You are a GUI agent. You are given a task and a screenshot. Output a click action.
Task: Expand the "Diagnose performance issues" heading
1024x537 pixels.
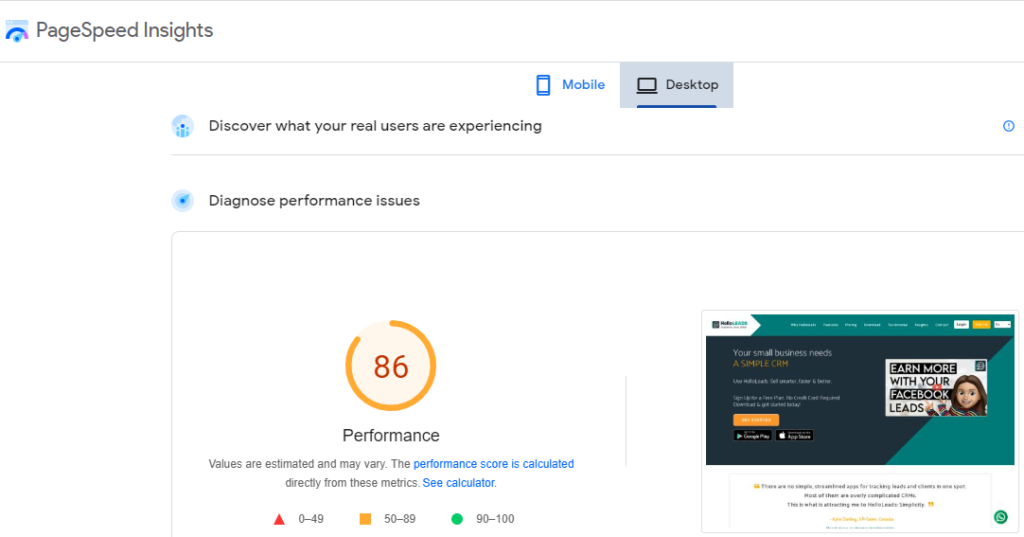point(314,201)
